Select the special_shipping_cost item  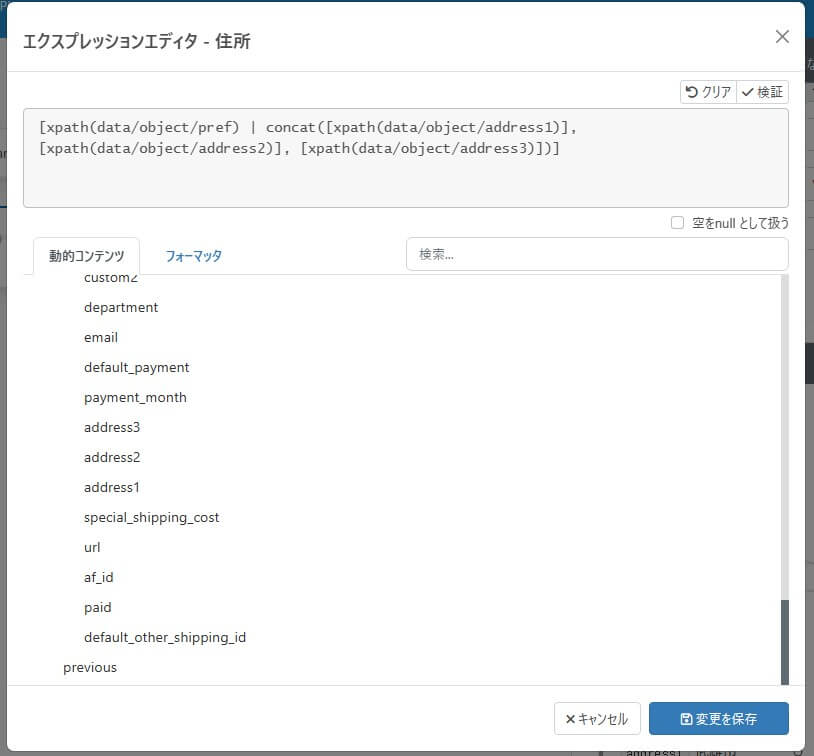click(152, 518)
